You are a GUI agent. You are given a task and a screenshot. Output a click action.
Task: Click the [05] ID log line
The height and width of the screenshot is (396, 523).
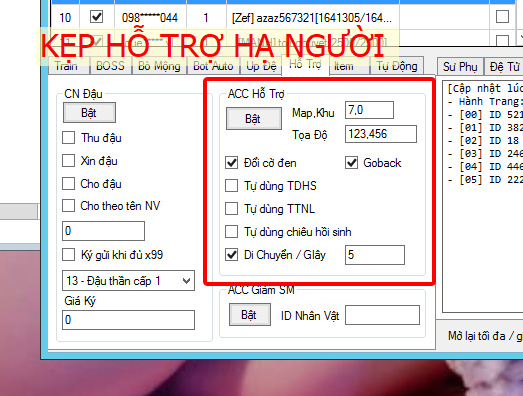pos(485,179)
